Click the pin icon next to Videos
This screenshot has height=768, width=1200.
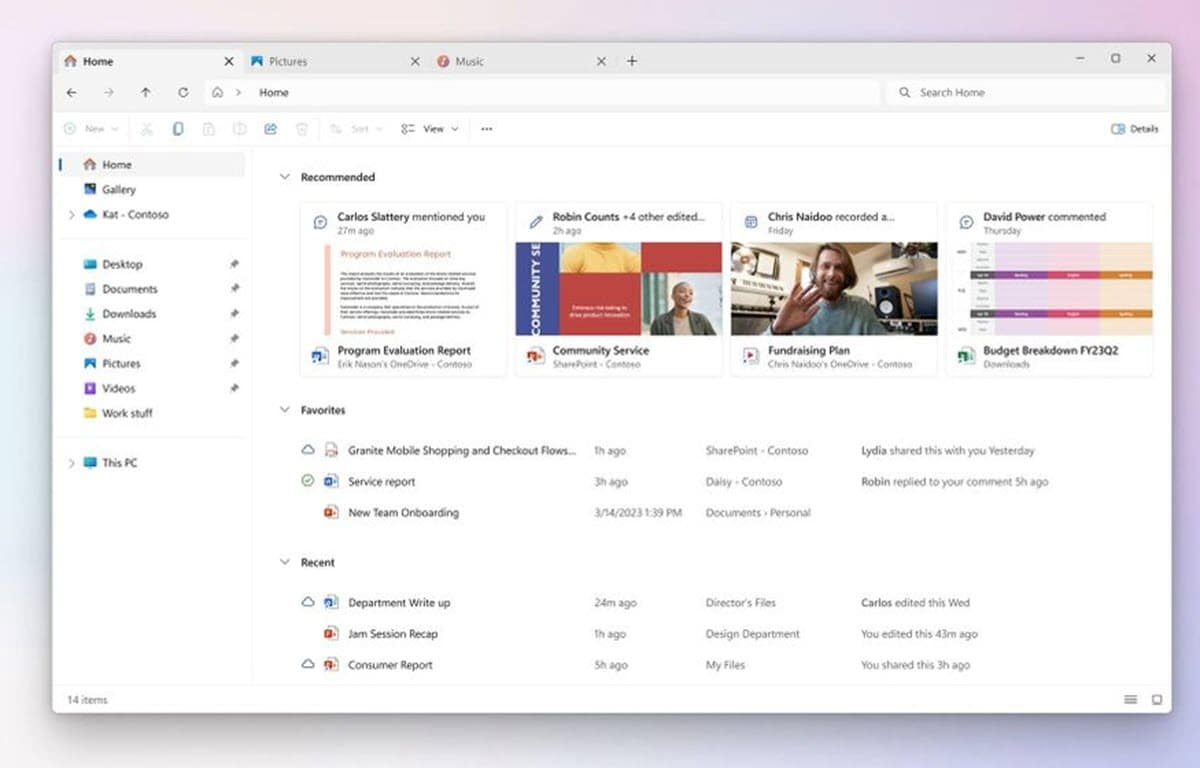pyautogui.click(x=234, y=388)
